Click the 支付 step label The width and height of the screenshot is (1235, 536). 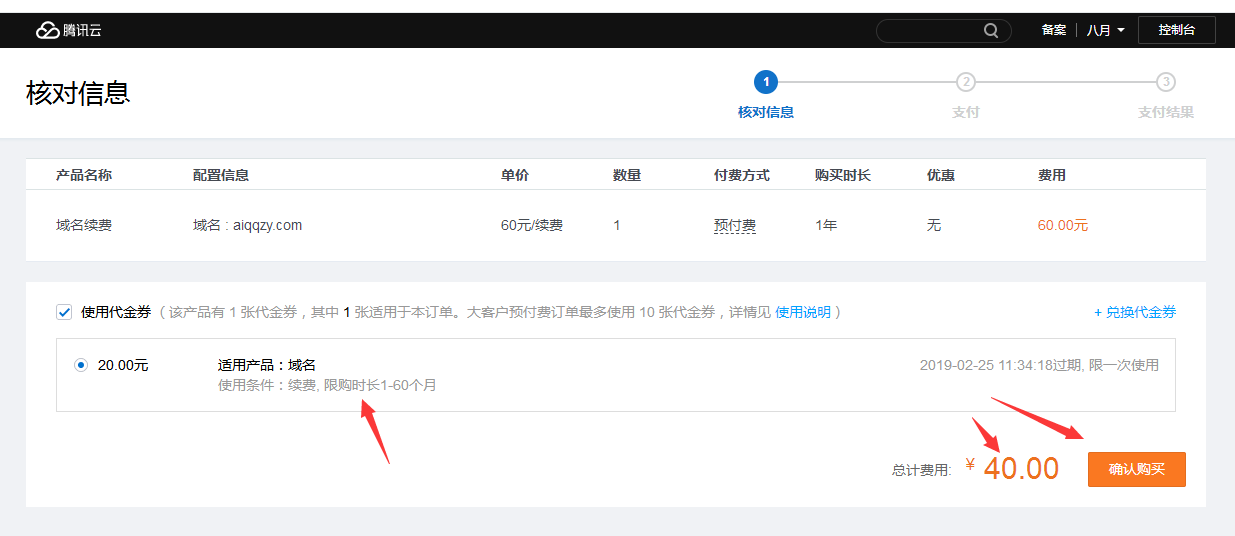click(x=965, y=112)
